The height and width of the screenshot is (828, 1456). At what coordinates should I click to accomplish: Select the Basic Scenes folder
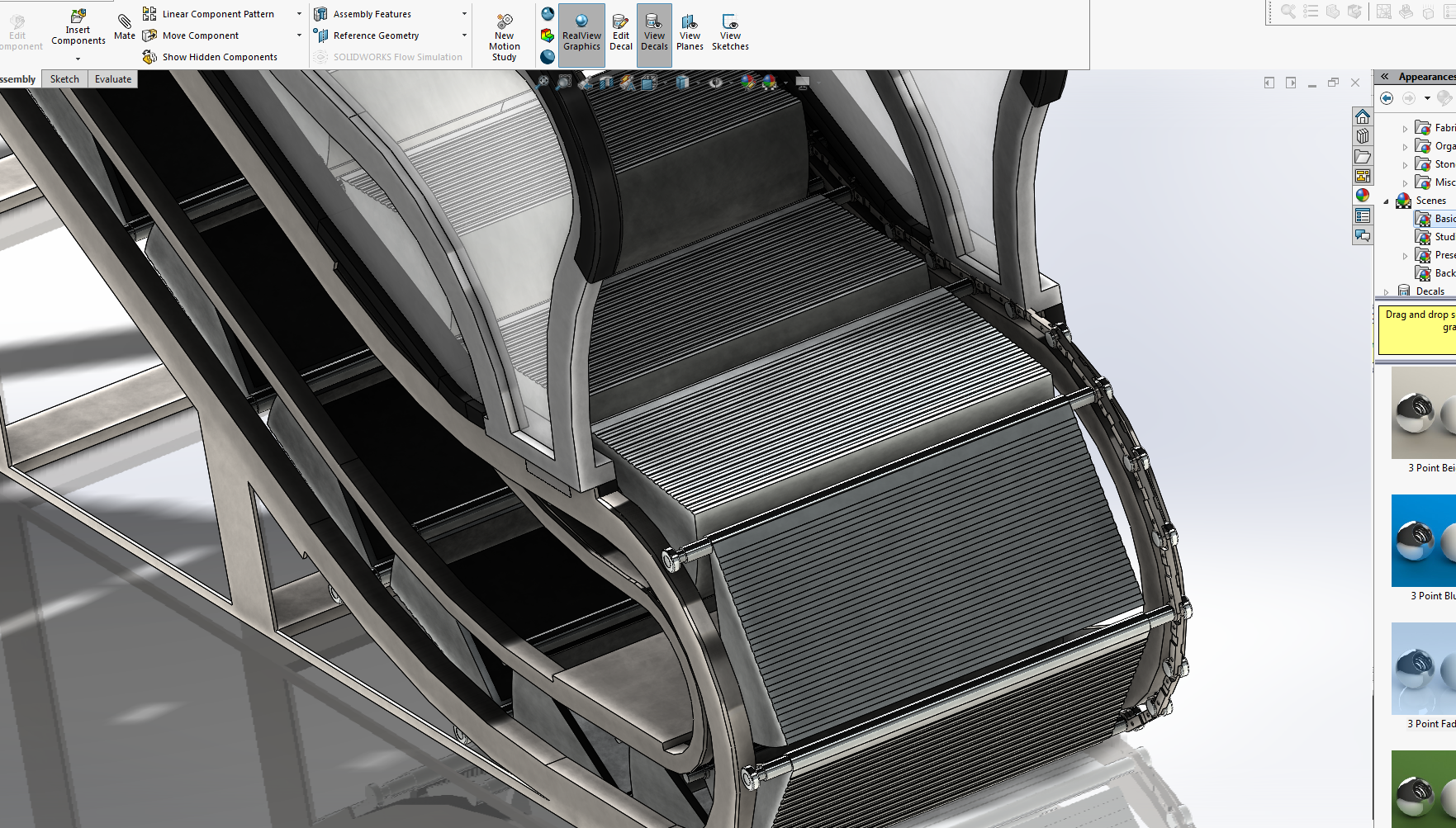point(1435,219)
